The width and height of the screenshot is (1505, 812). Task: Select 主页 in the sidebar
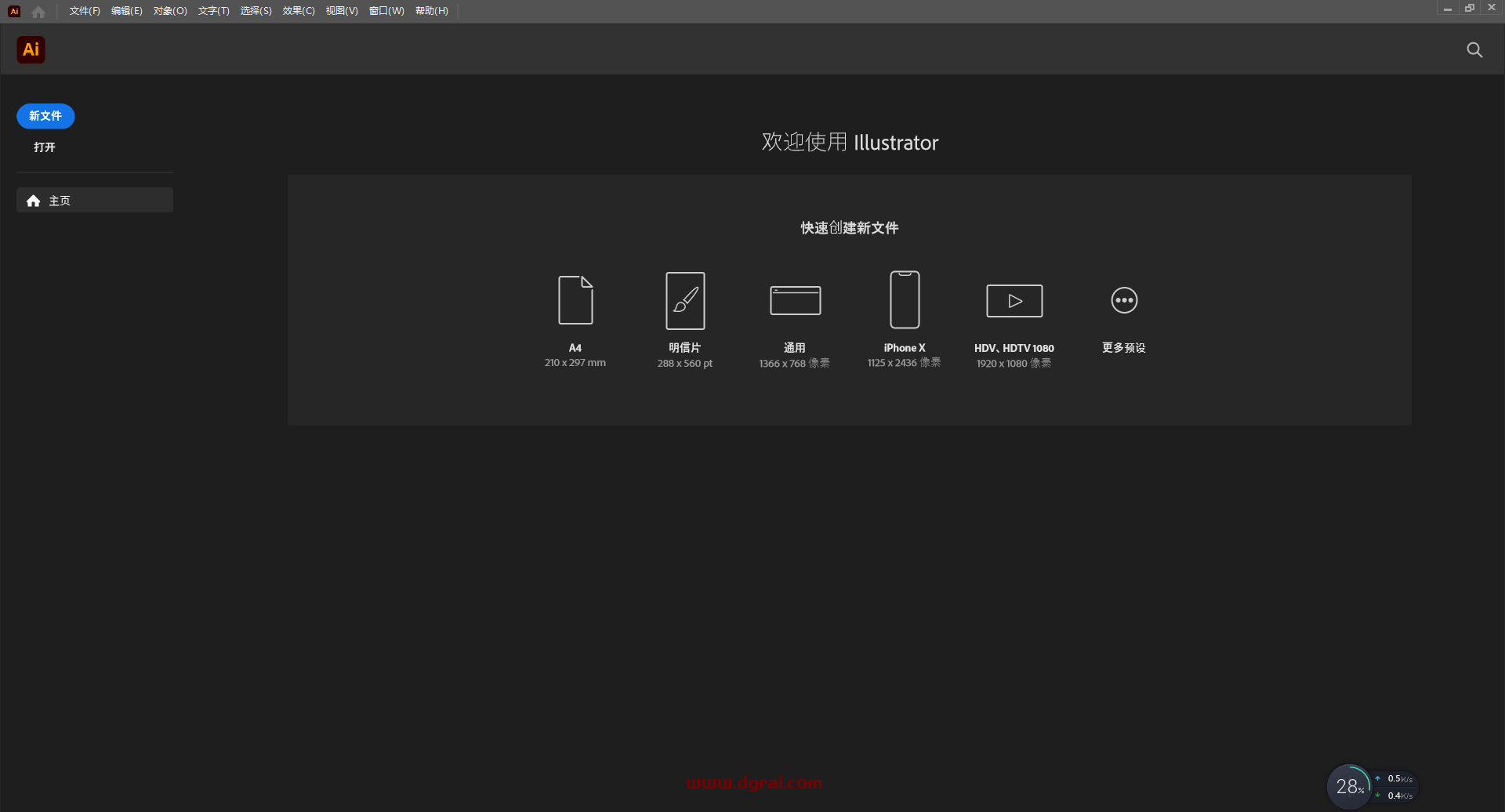60,201
